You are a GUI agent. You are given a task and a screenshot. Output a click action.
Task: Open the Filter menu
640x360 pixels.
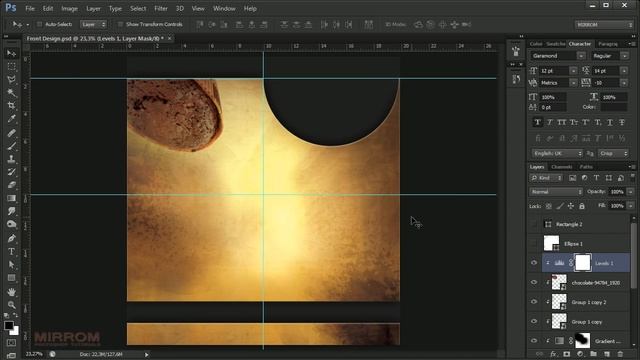[x=161, y=8]
